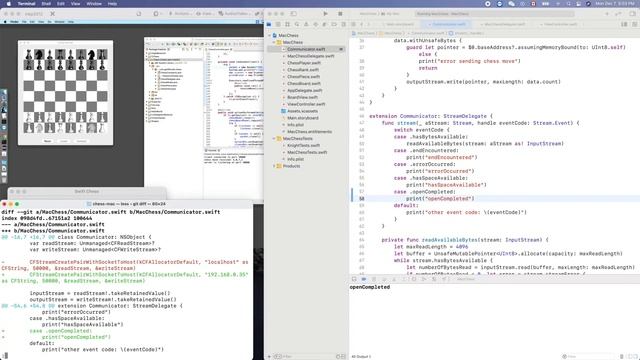Open the Source Control navigator icon
640x360 pixels.
(x=278, y=24)
